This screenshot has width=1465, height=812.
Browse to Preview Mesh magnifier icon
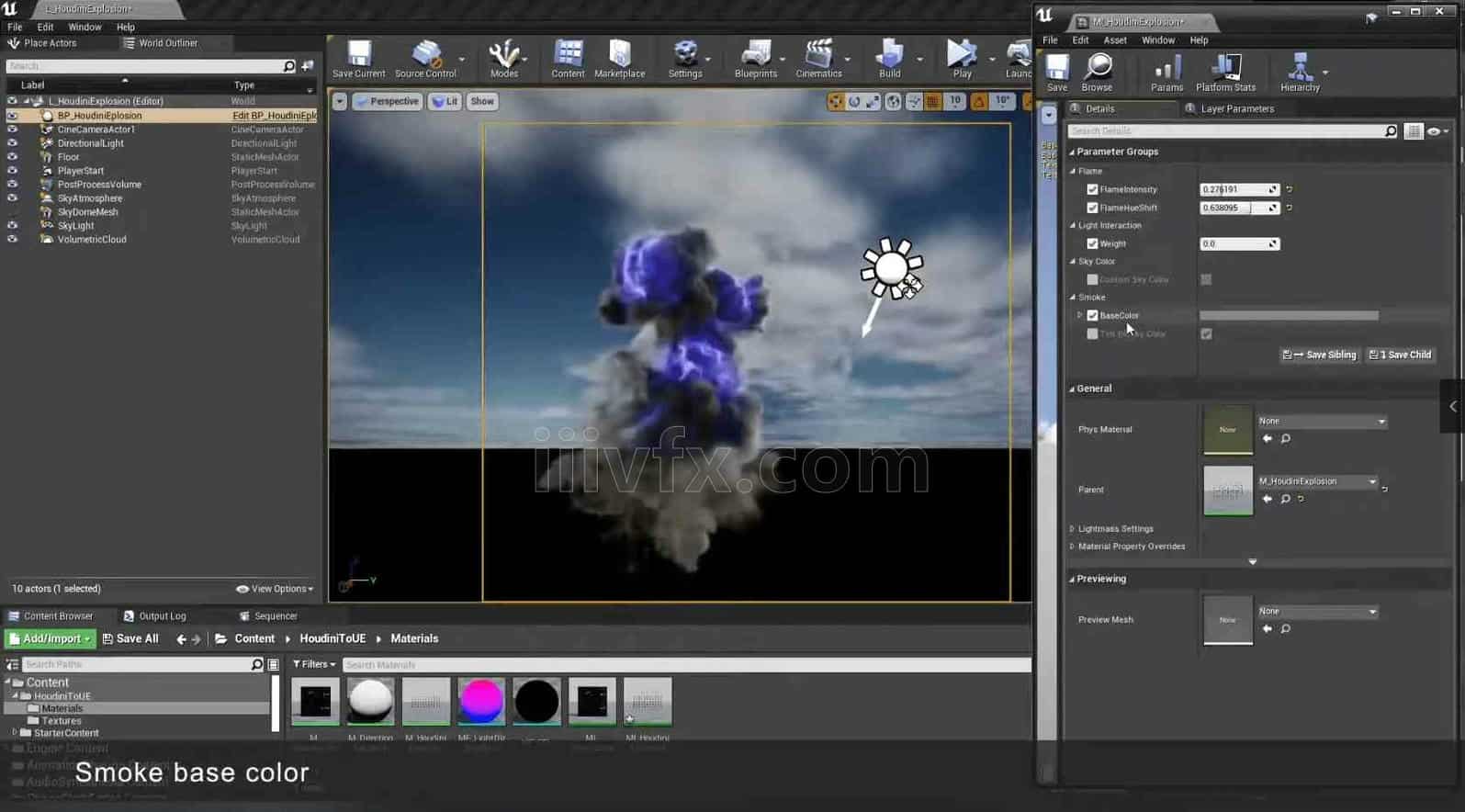click(x=1286, y=629)
